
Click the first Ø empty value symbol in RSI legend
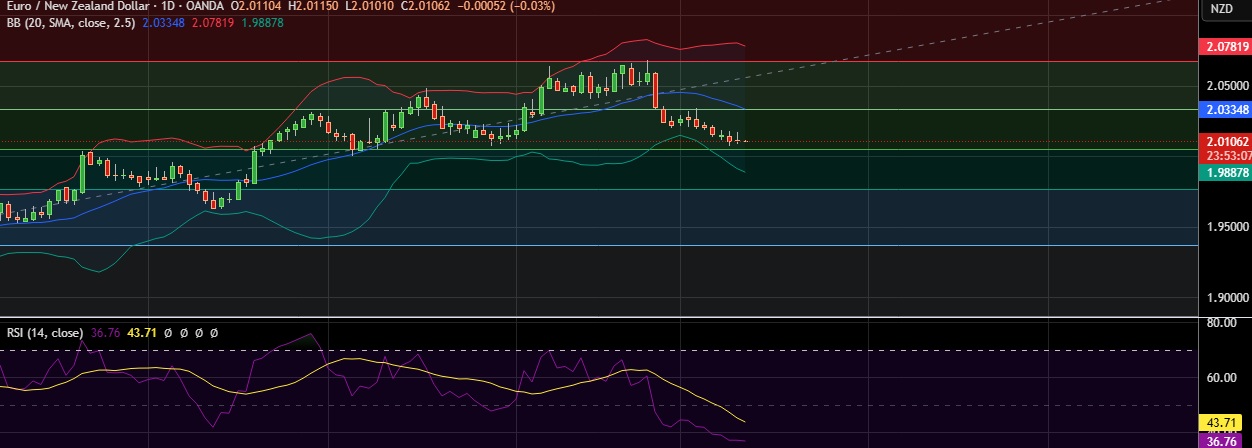[169, 332]
